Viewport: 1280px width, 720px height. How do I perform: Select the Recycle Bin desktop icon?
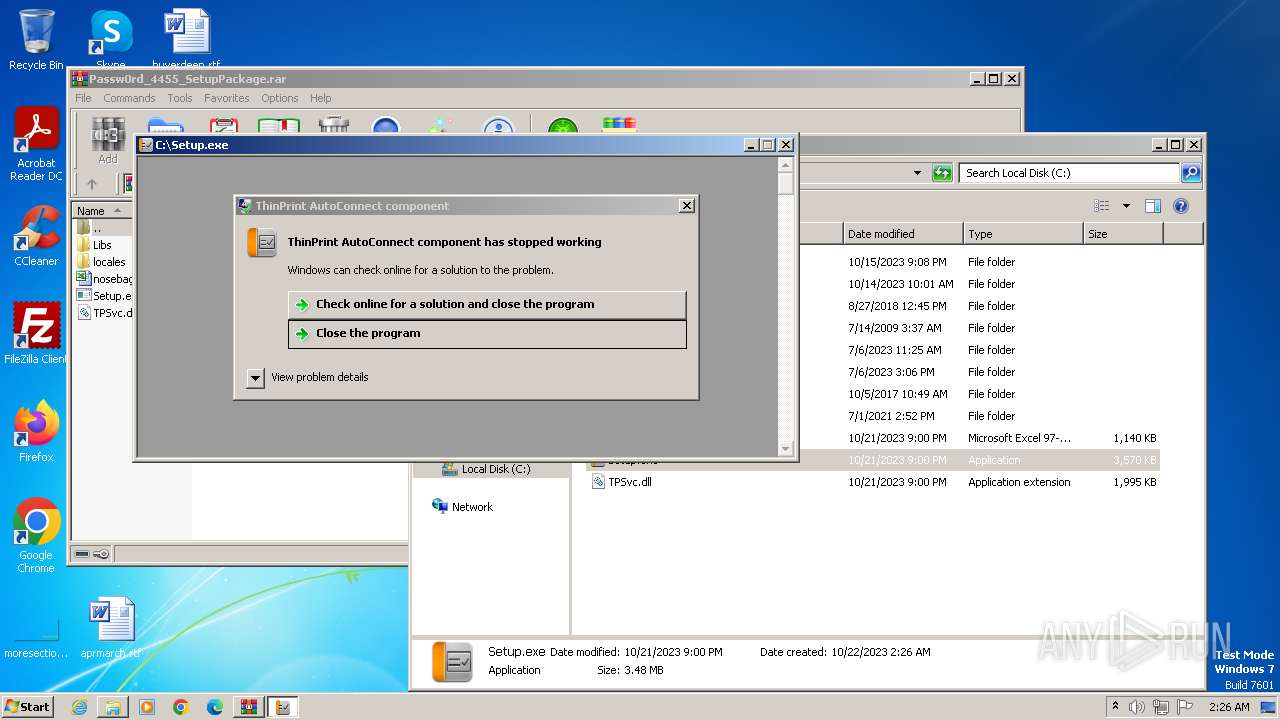pos(36,40)
